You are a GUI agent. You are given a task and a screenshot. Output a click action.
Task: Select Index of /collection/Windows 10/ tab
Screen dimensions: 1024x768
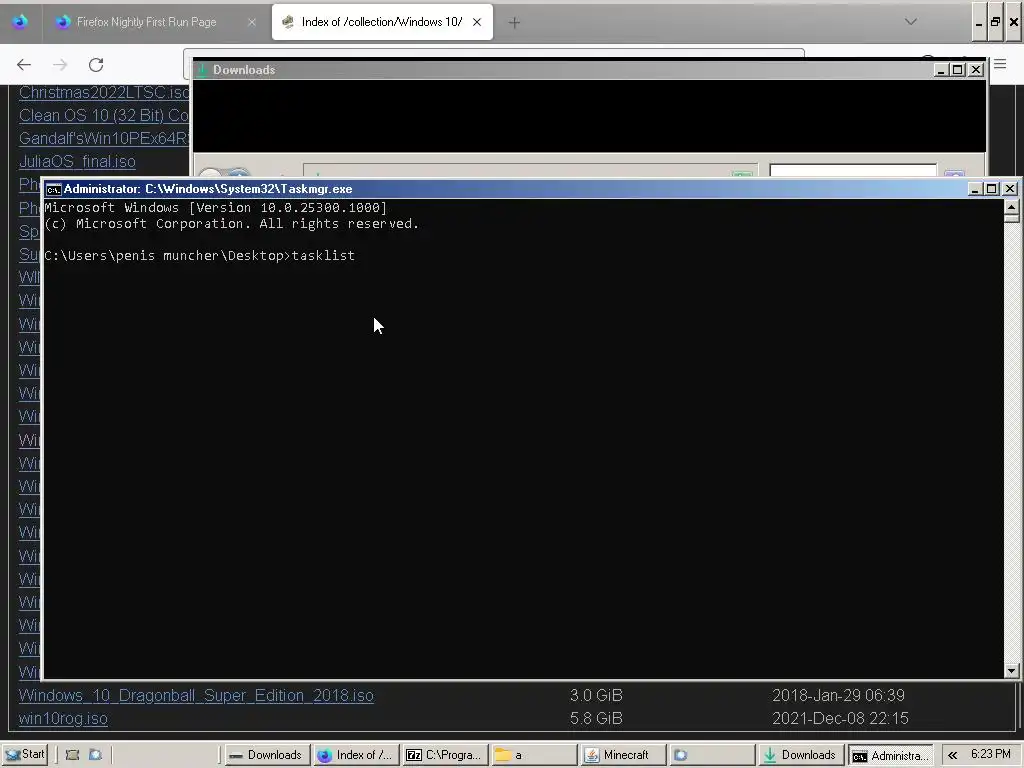point(382,22)
